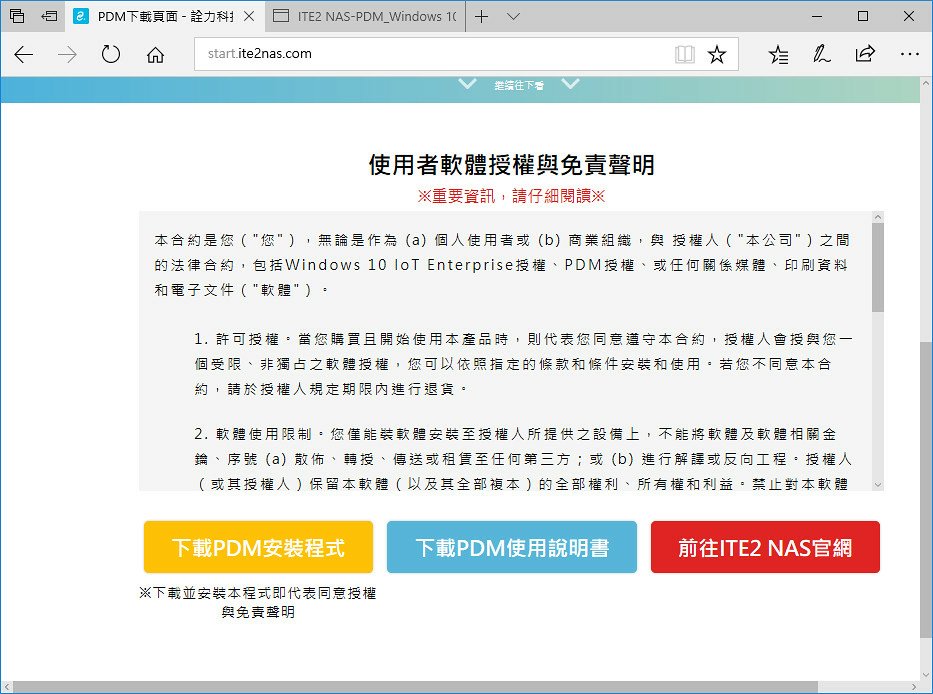Viewport: 933px width, 694px height.
Task: Open a new tab
Action: pos(481,17)
